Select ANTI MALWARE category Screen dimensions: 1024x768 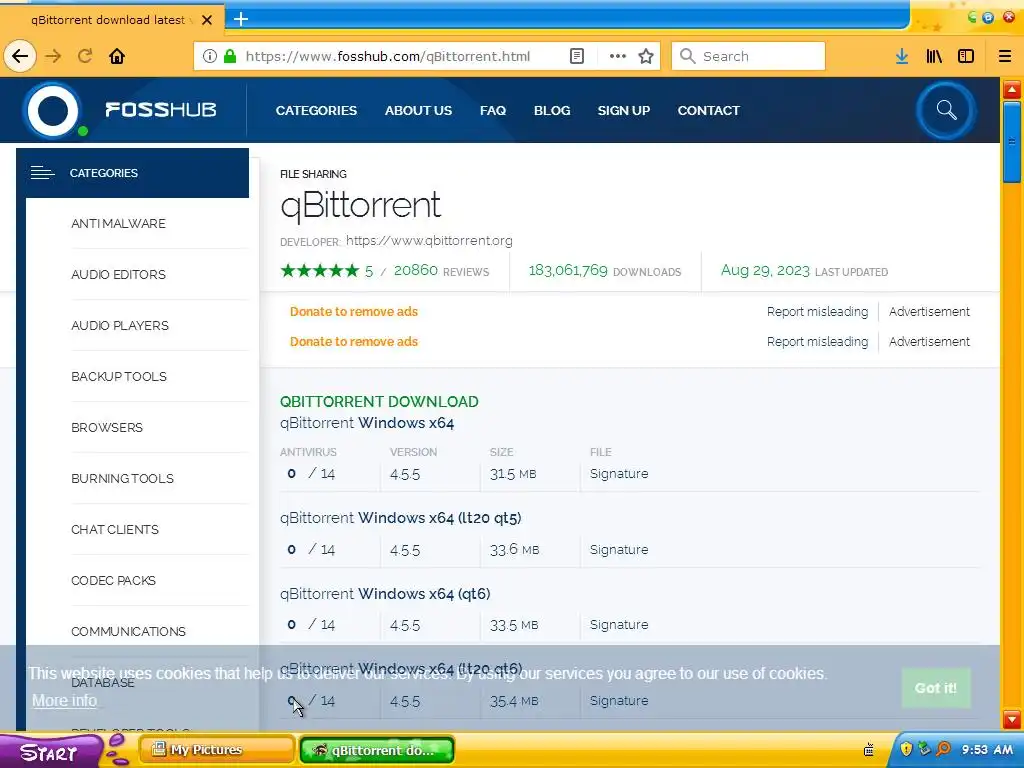click(x=118, y=223)
